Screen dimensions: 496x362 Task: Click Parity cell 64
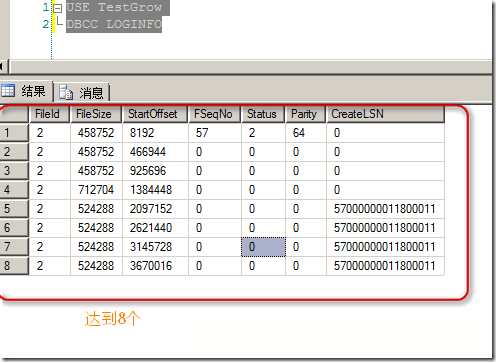(x=306, y=133)
